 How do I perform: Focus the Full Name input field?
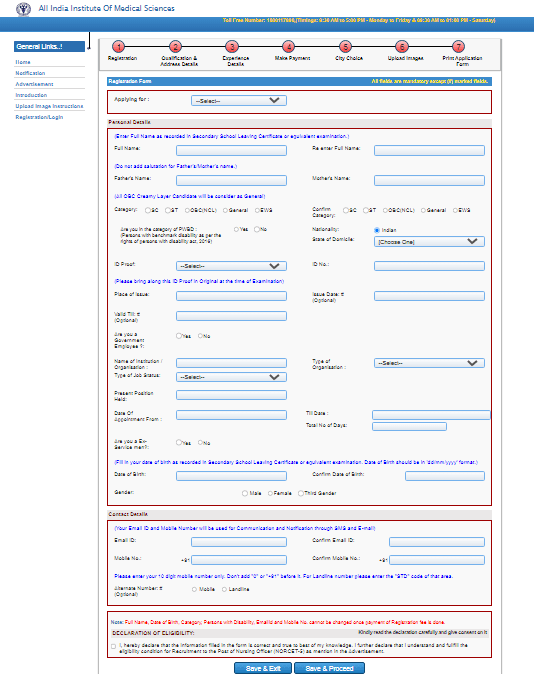[x=231, y=150]
